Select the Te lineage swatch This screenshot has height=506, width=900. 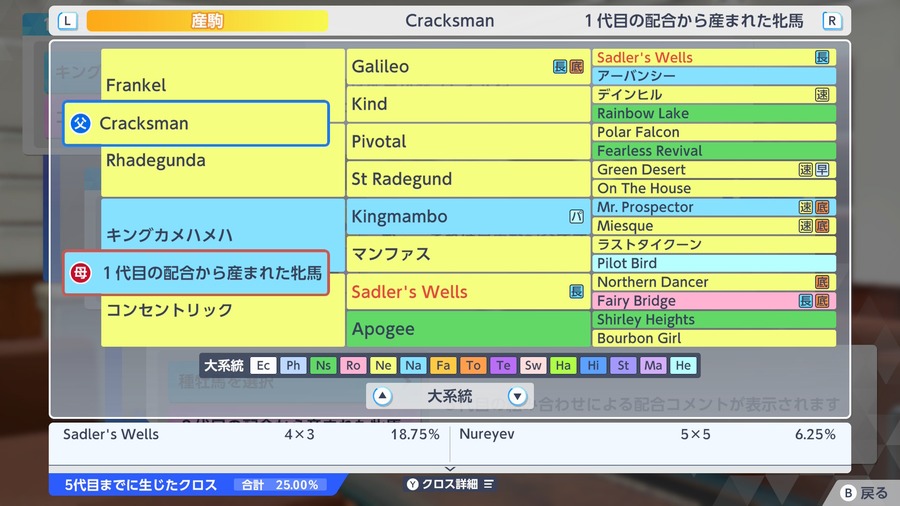pos(503,365)
